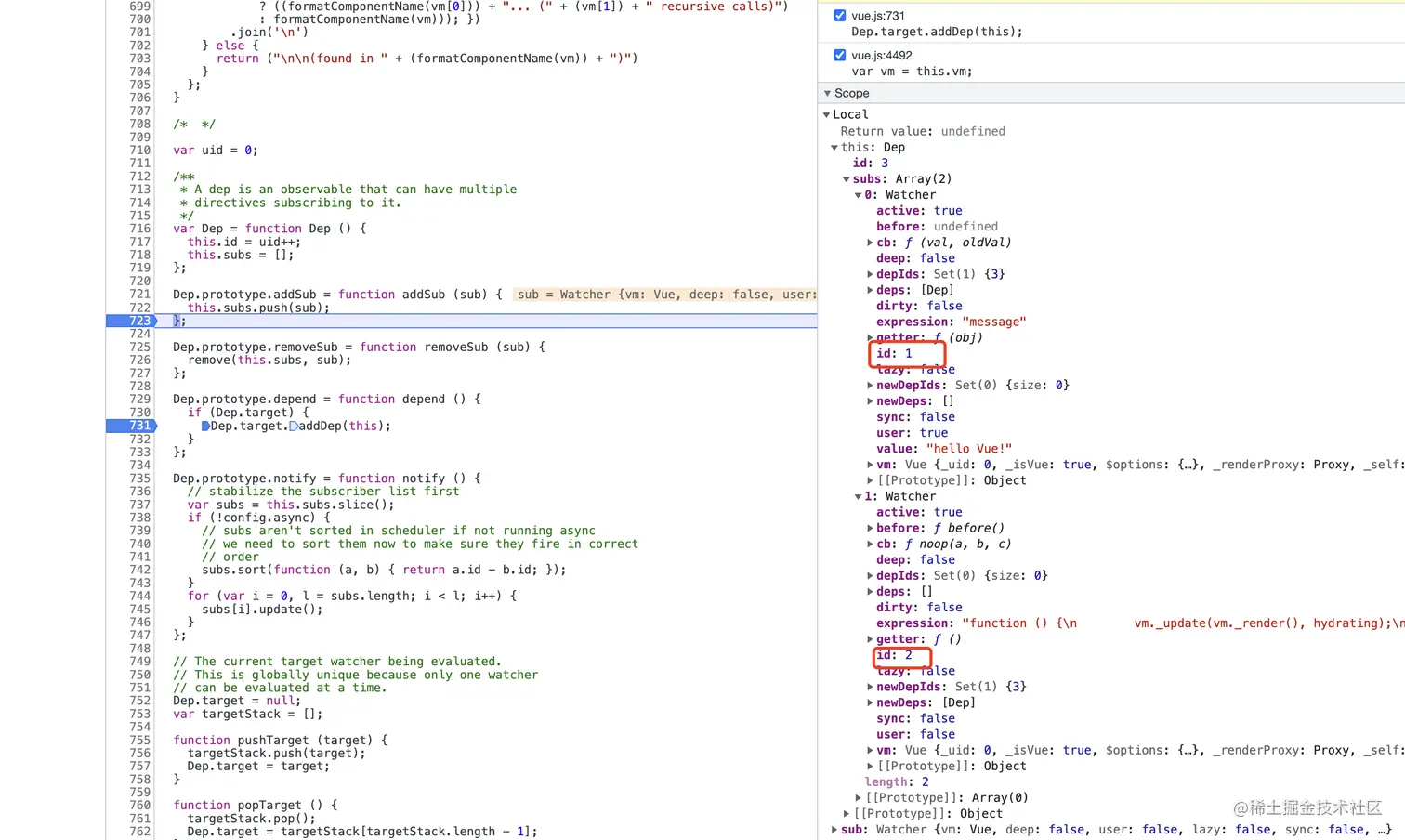This screenshot has height=840, width=1405.
Task: Expand "newDepIds: Set(1) {3}"
Action: pyautogui.click(x=870, y=687)
